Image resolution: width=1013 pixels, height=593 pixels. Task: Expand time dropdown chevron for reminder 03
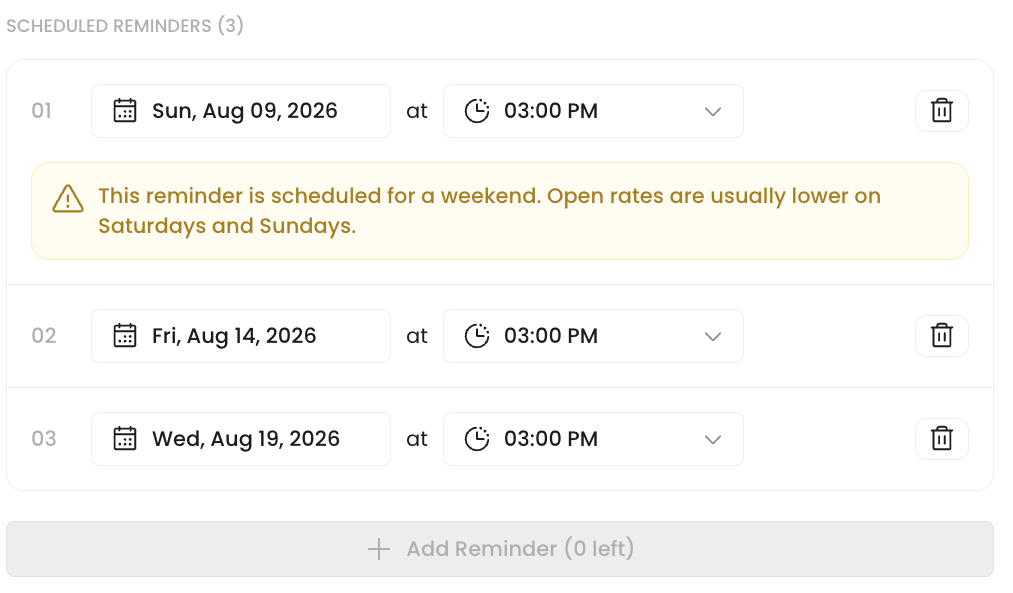coord(713,439)
